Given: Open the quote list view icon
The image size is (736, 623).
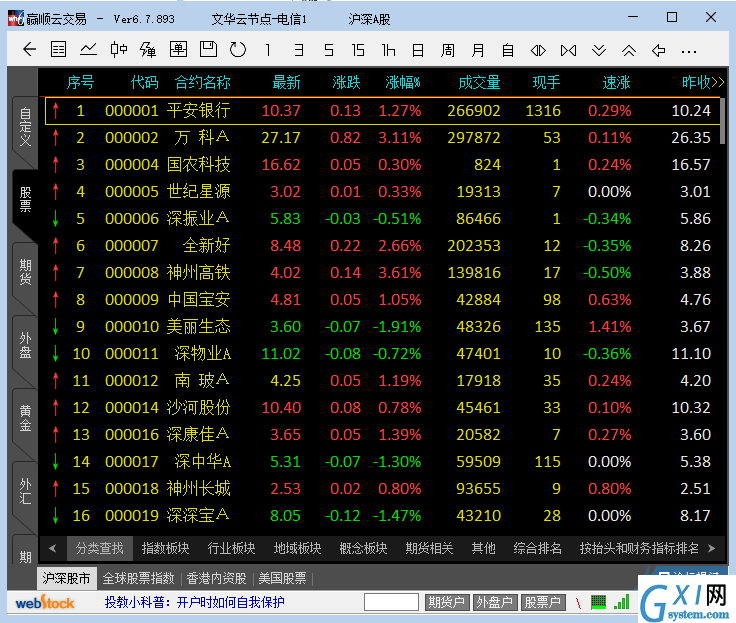Looking at the screenshot, I should pyautogui.click(x=59, y=49).
